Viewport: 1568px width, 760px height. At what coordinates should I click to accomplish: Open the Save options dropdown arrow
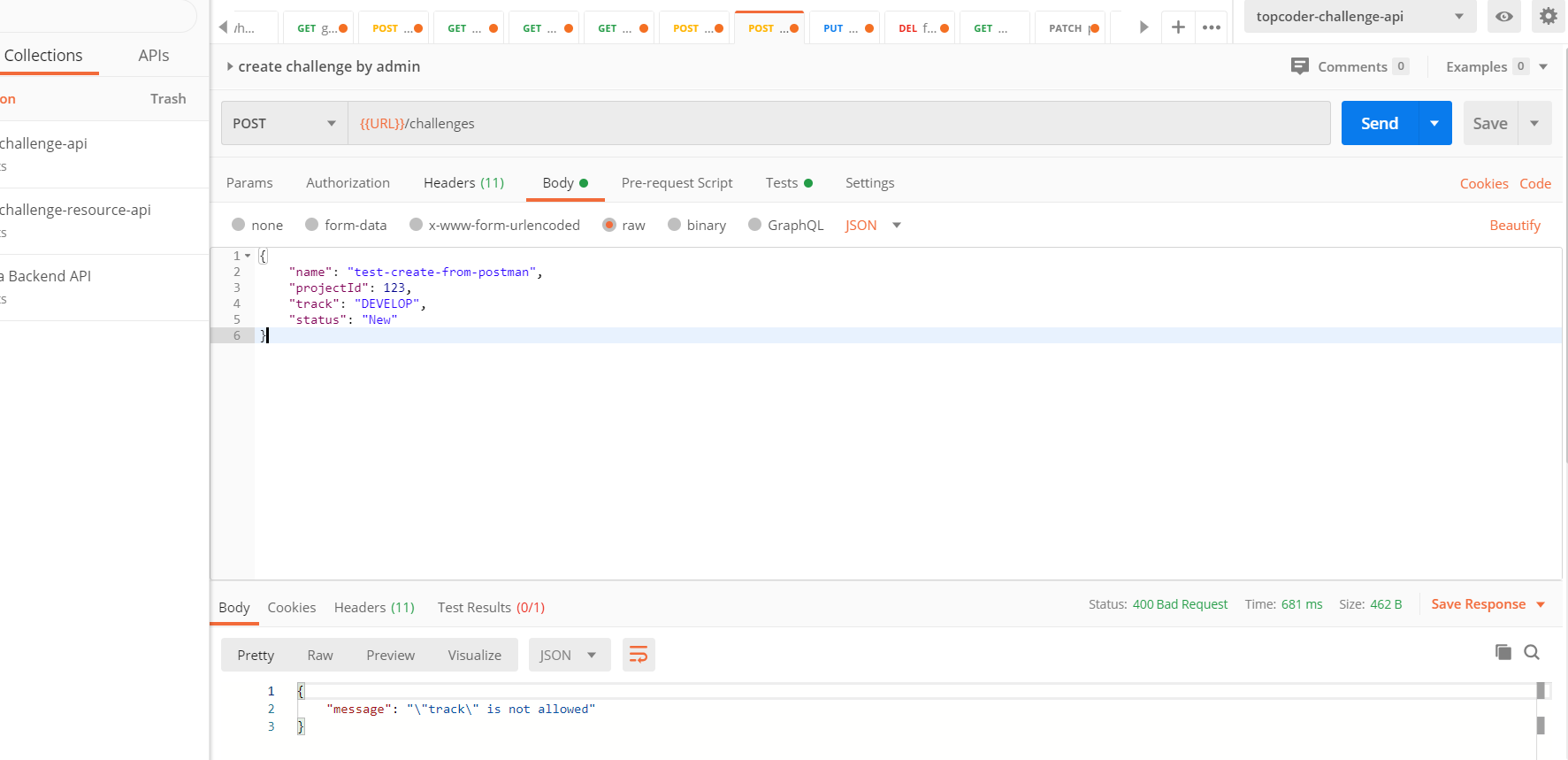click(1534, 123)
